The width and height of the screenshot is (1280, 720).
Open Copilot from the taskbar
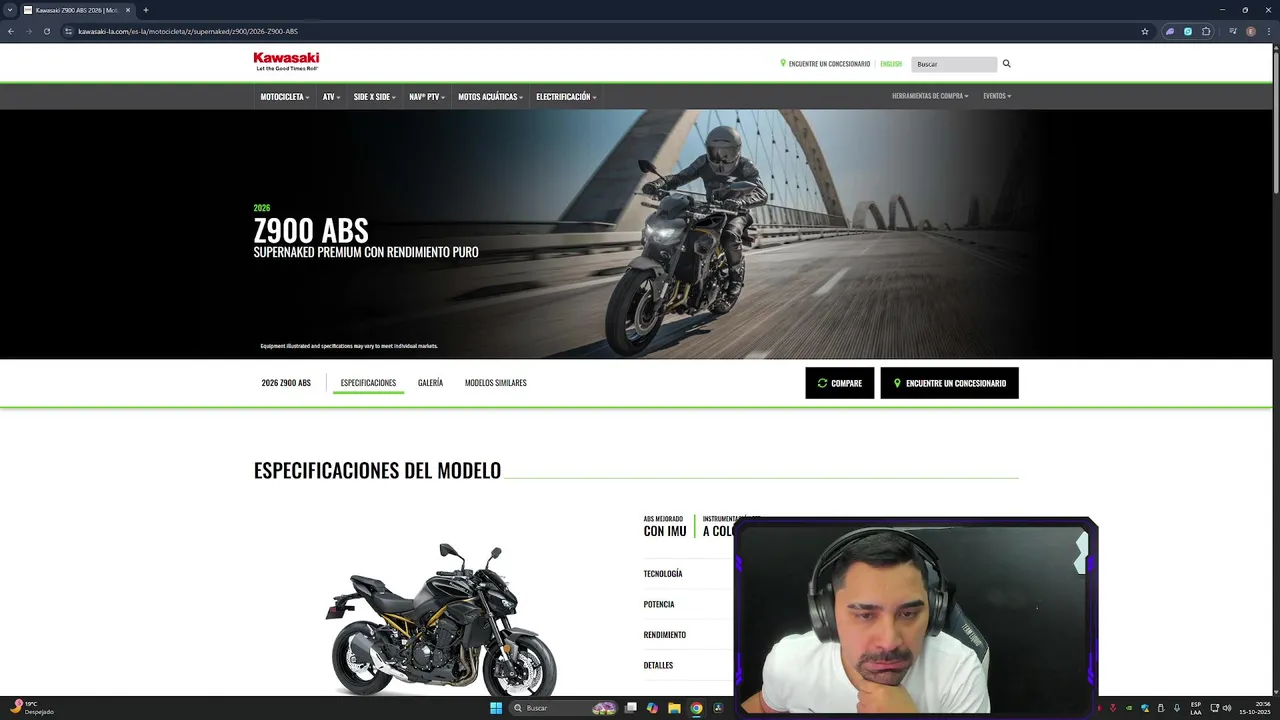pos(652,708)
